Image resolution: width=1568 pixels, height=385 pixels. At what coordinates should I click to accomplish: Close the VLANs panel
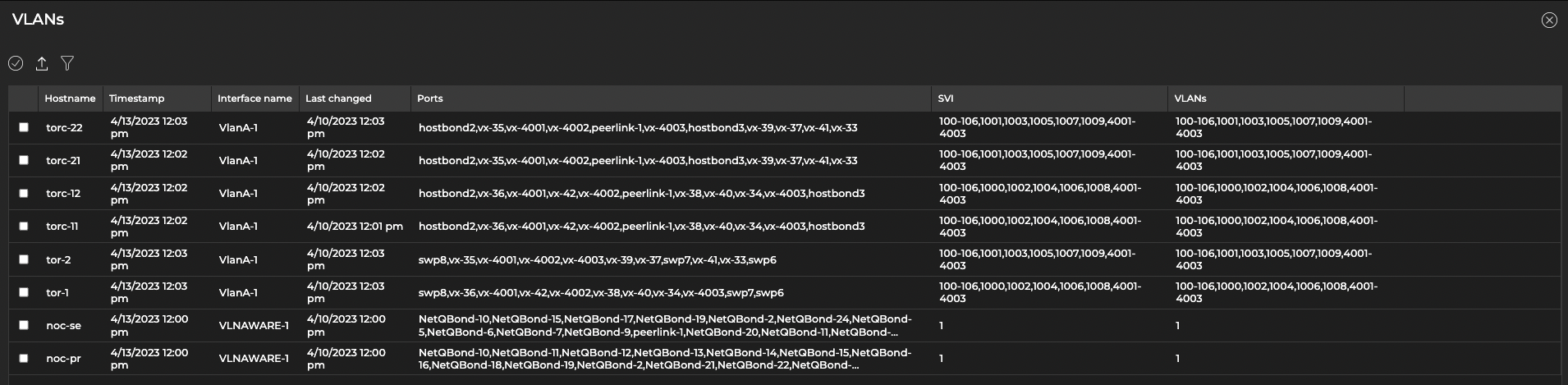[1548, 21]
